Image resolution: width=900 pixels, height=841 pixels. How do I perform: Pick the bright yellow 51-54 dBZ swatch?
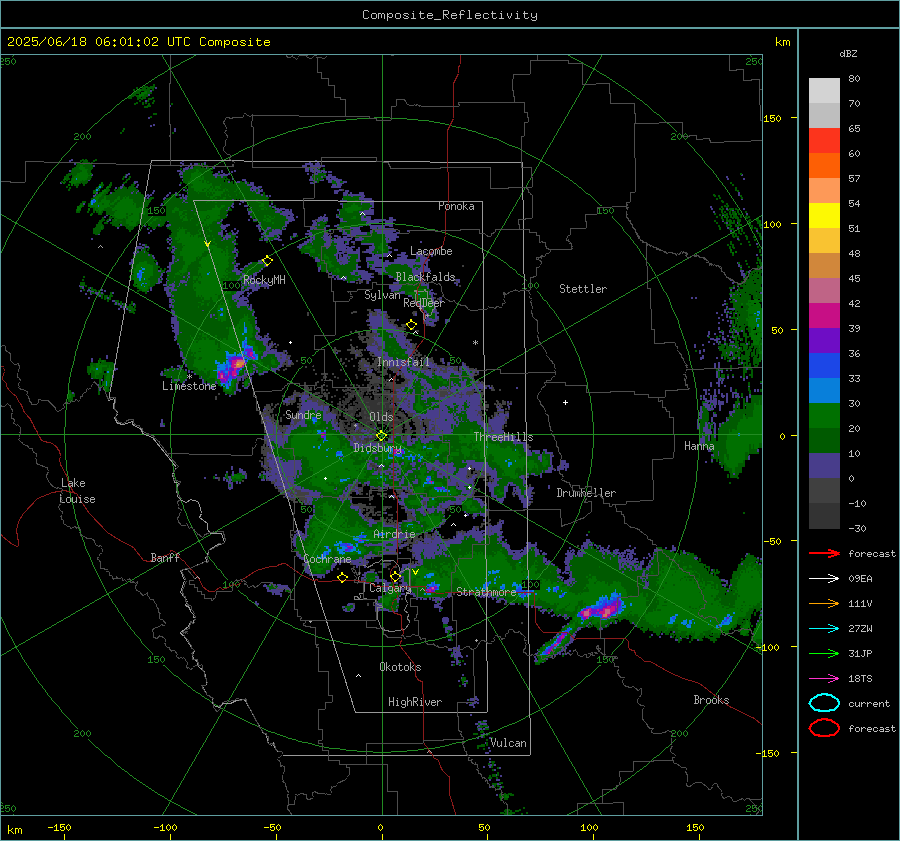tap(824, 215)
